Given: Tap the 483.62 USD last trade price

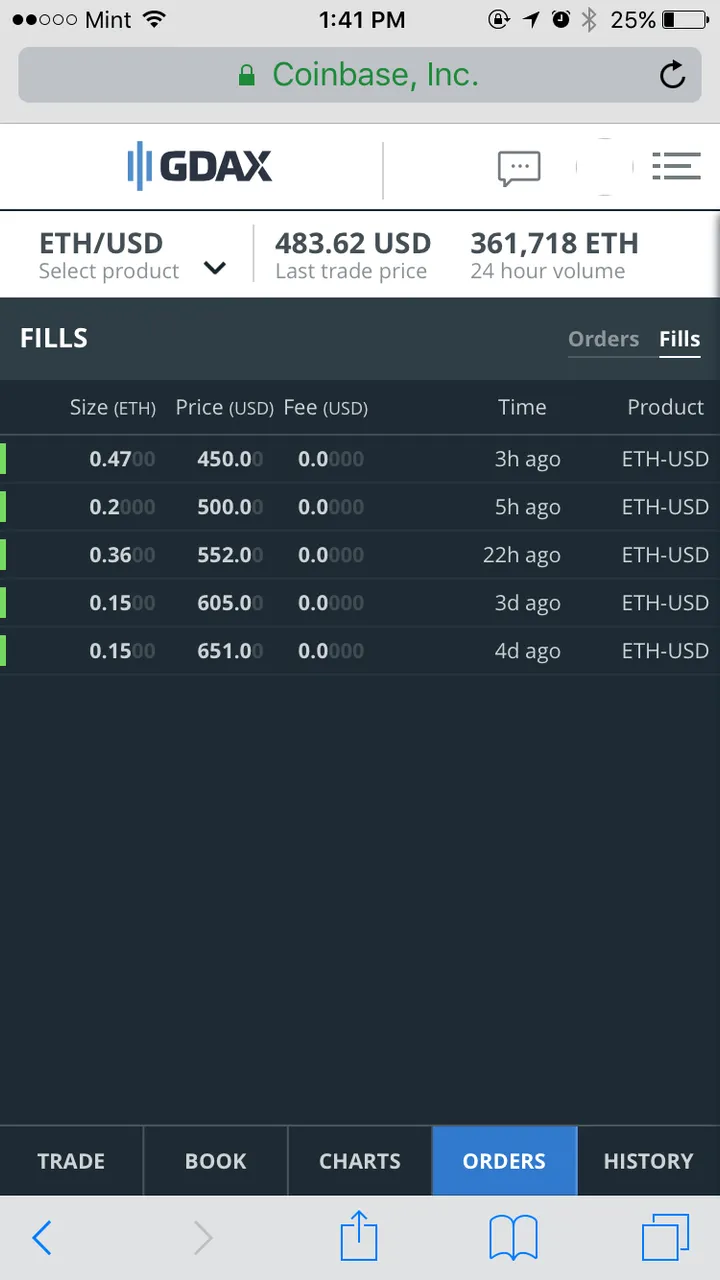Looking at the screenshot, I should 353,243.
